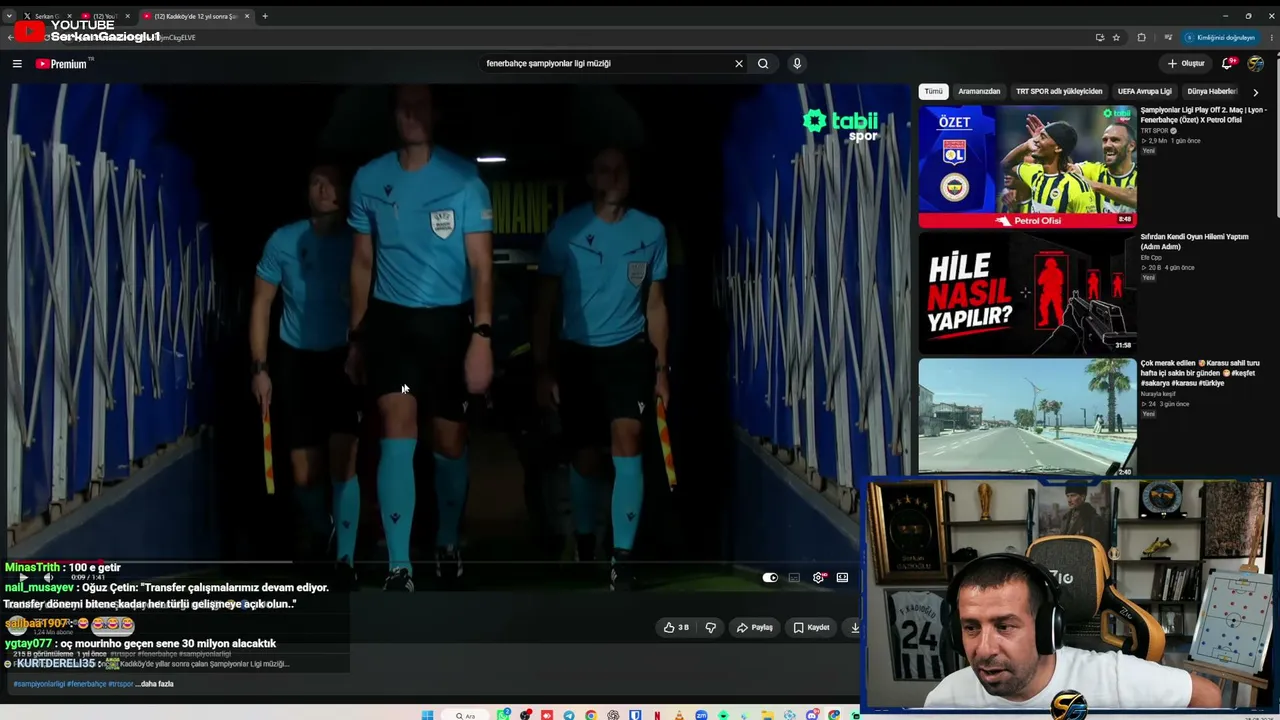Open the player settings gear

click(819, 578)
